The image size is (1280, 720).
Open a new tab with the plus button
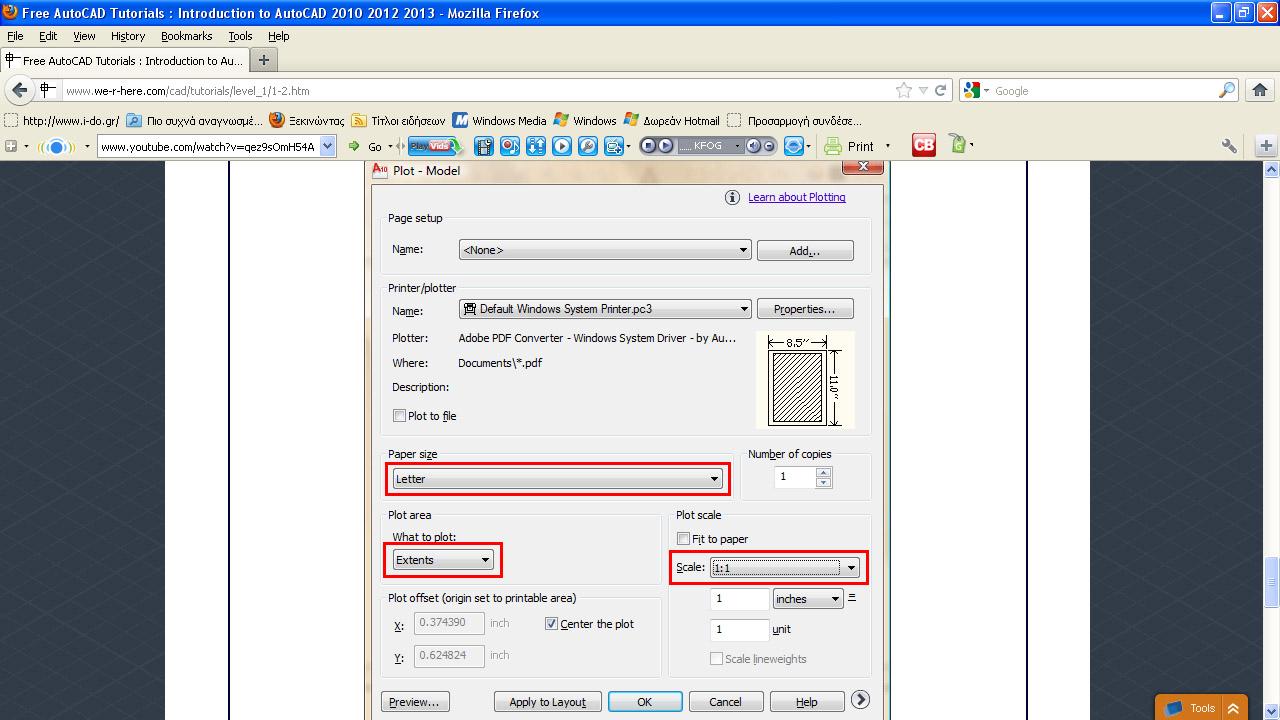[x=264, y=60]
